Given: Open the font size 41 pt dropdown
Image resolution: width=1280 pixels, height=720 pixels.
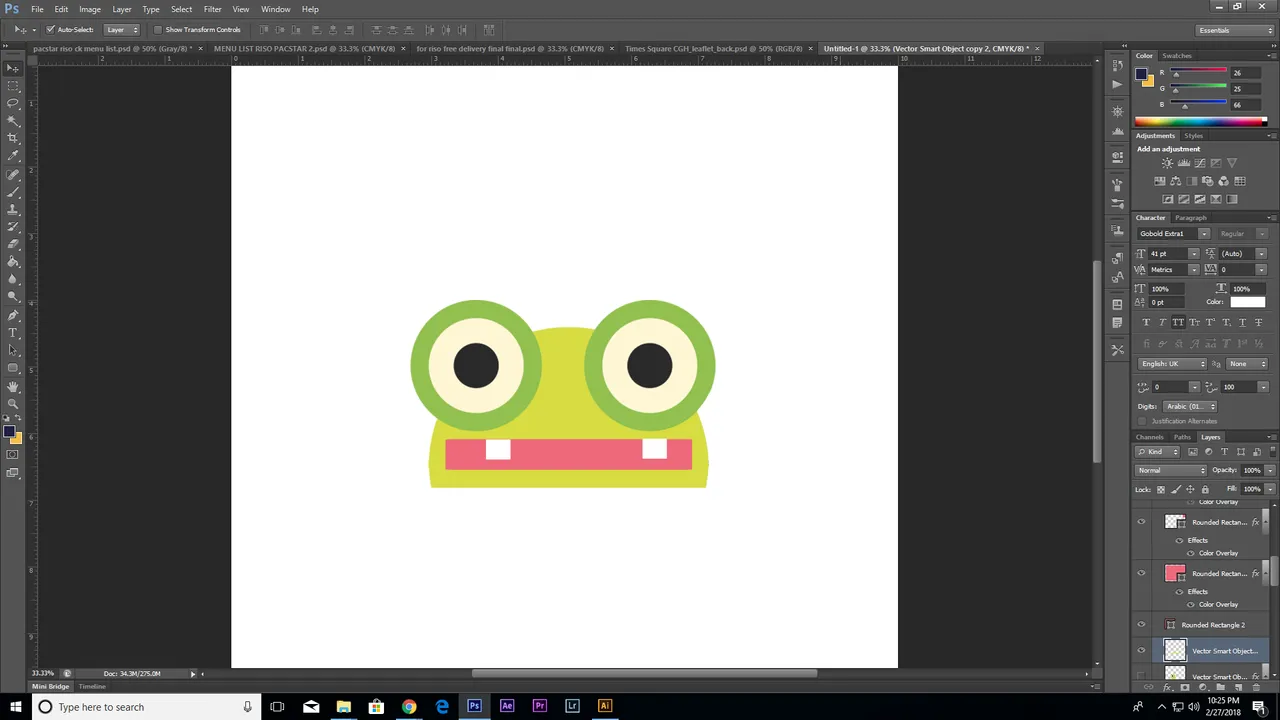Looking at the screenshot, I should 1193,253.
